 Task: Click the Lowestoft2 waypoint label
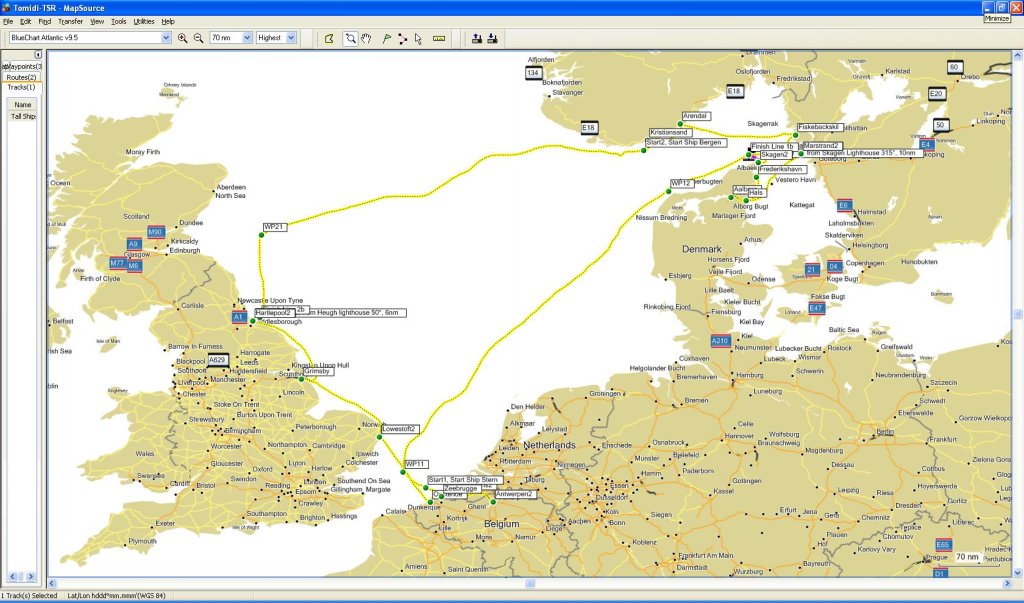coord(399,429)
